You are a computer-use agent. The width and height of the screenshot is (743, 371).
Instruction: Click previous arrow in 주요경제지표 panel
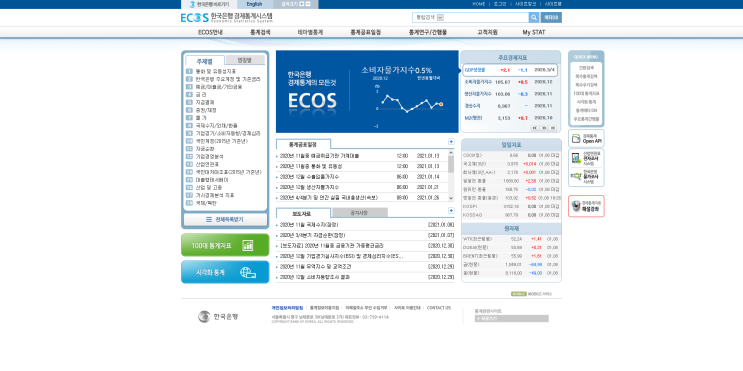tap(535, 128)
